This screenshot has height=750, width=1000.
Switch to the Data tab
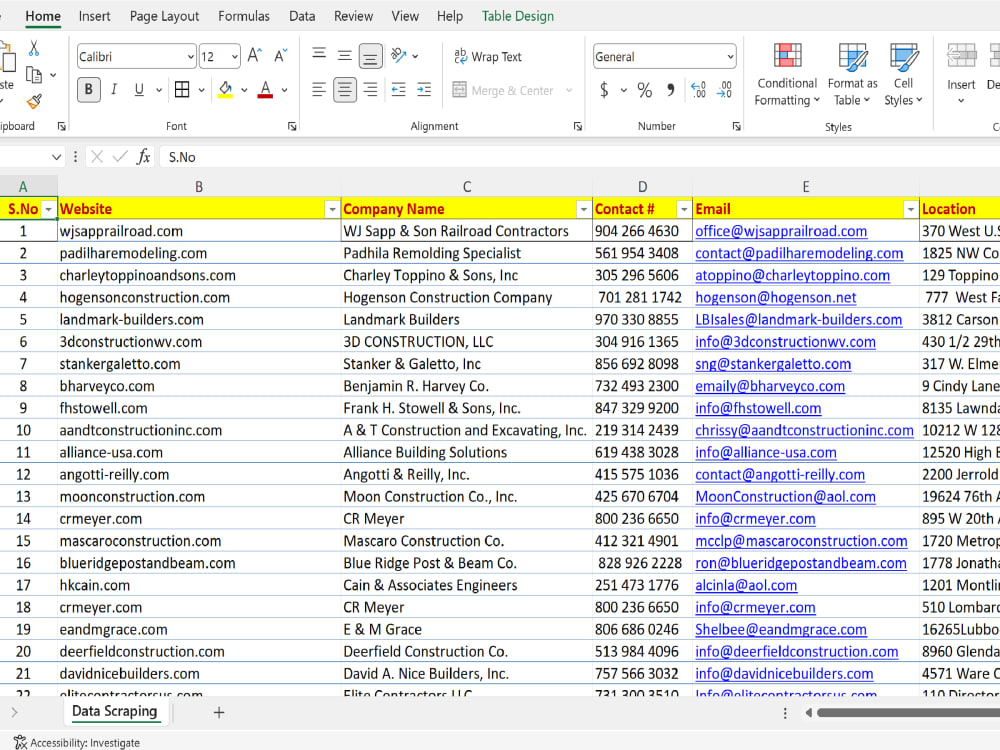pyautogui.click(x=302, y=16)
